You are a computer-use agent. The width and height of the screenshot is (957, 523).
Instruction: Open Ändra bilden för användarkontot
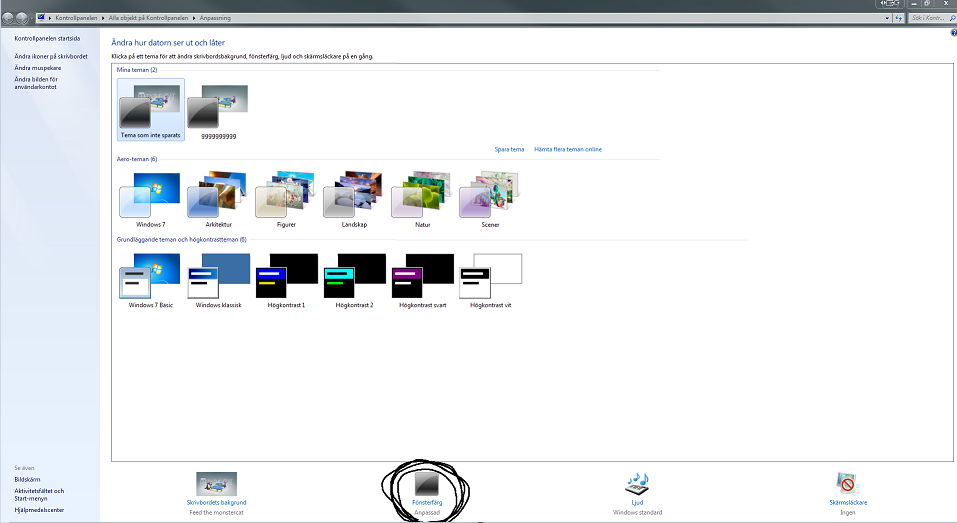tap(36, 83)
